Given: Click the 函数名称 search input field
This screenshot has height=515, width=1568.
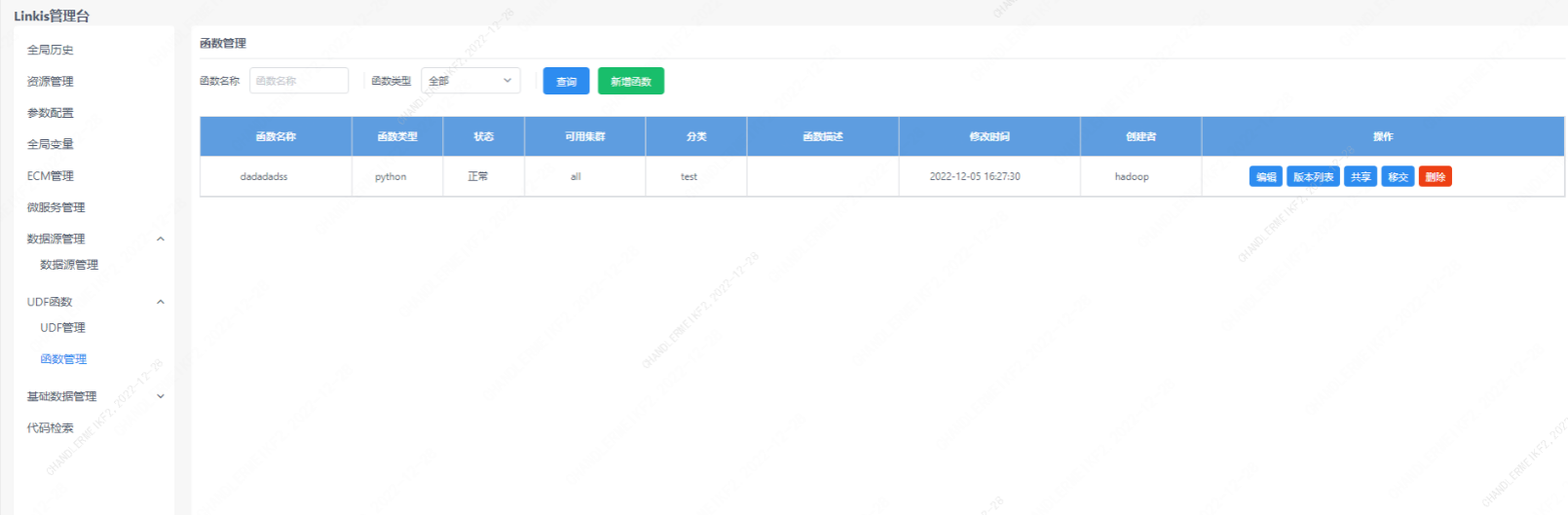Looking at the screenshot, I should [x=299, y=81].
